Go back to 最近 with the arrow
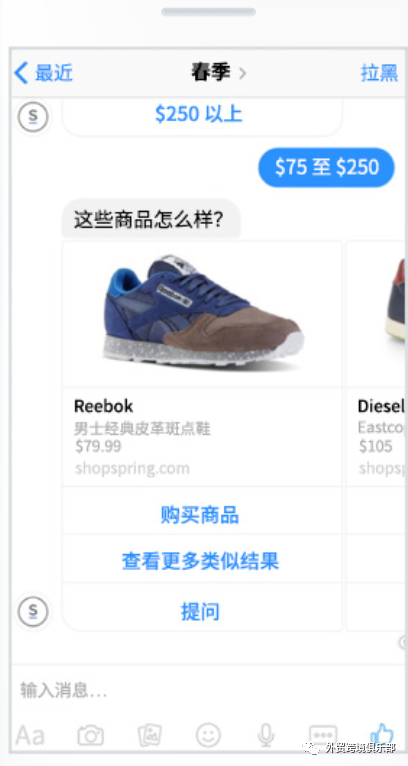The height and width of the screenshot is (766, 408). coord(43,73)
